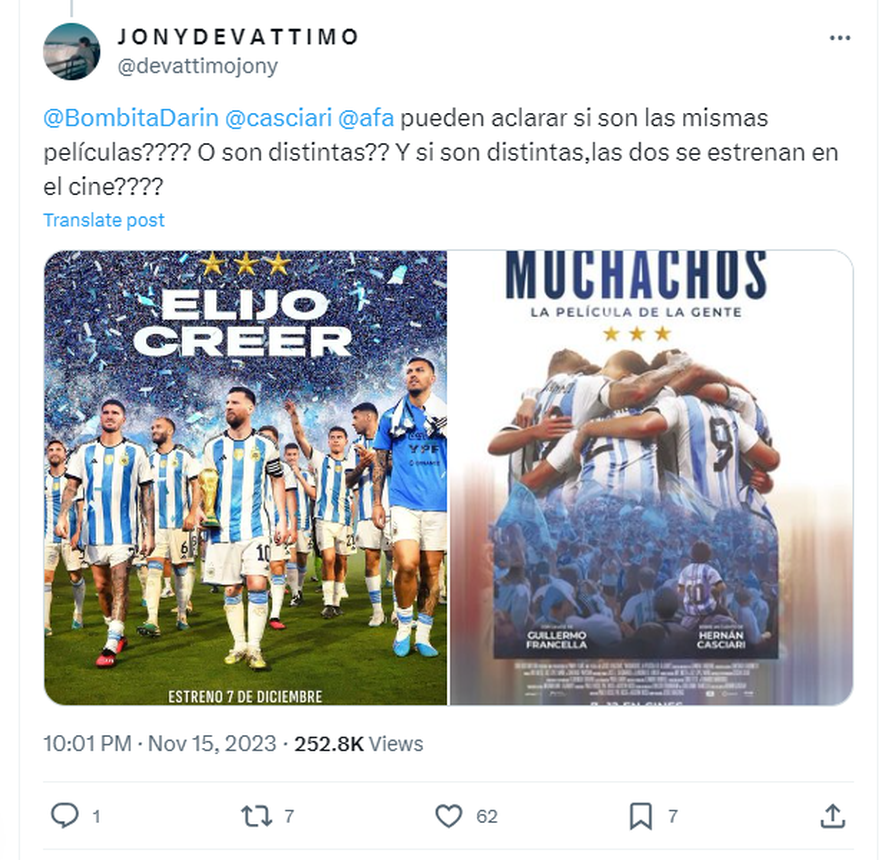The image size is (887, 860).
Task: Open the @afa mention
Action: pos(365,118)
